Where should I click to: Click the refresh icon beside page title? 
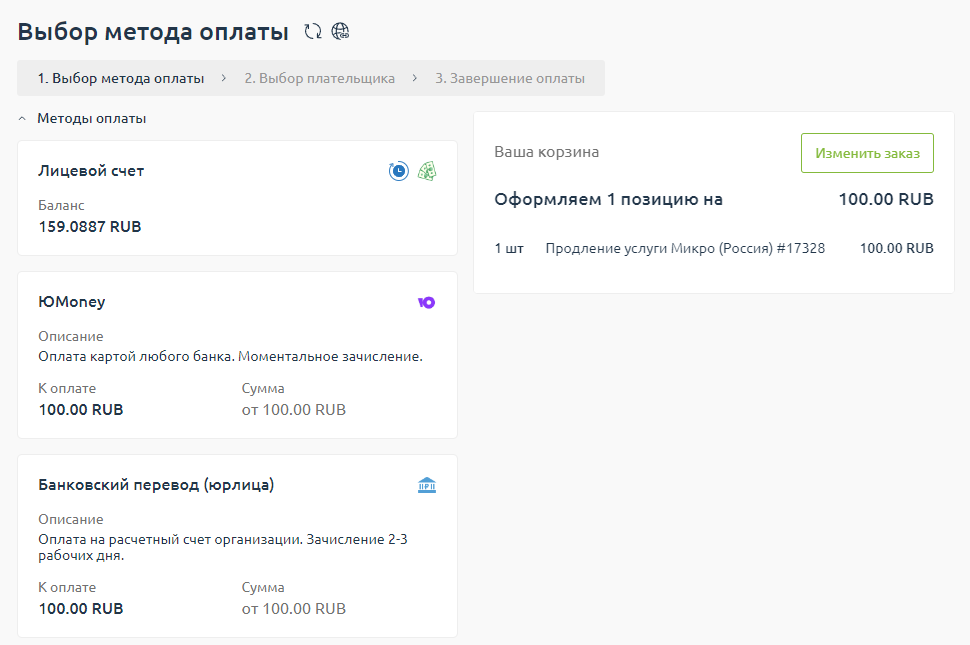coord(313,32)
